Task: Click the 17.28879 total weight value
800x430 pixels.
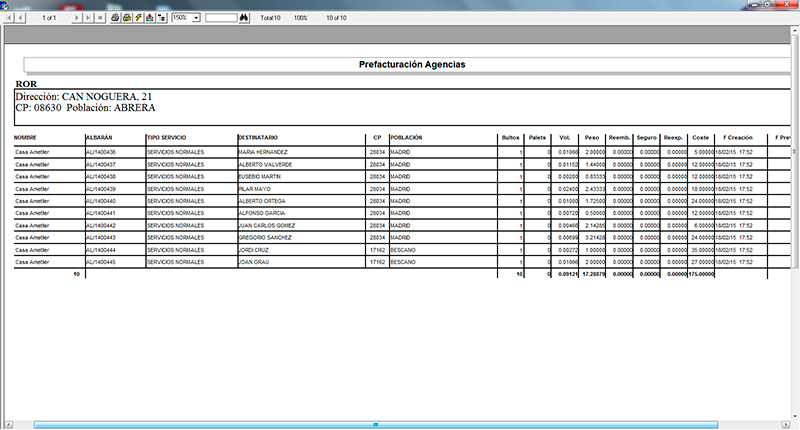Action: pos(593,274)
